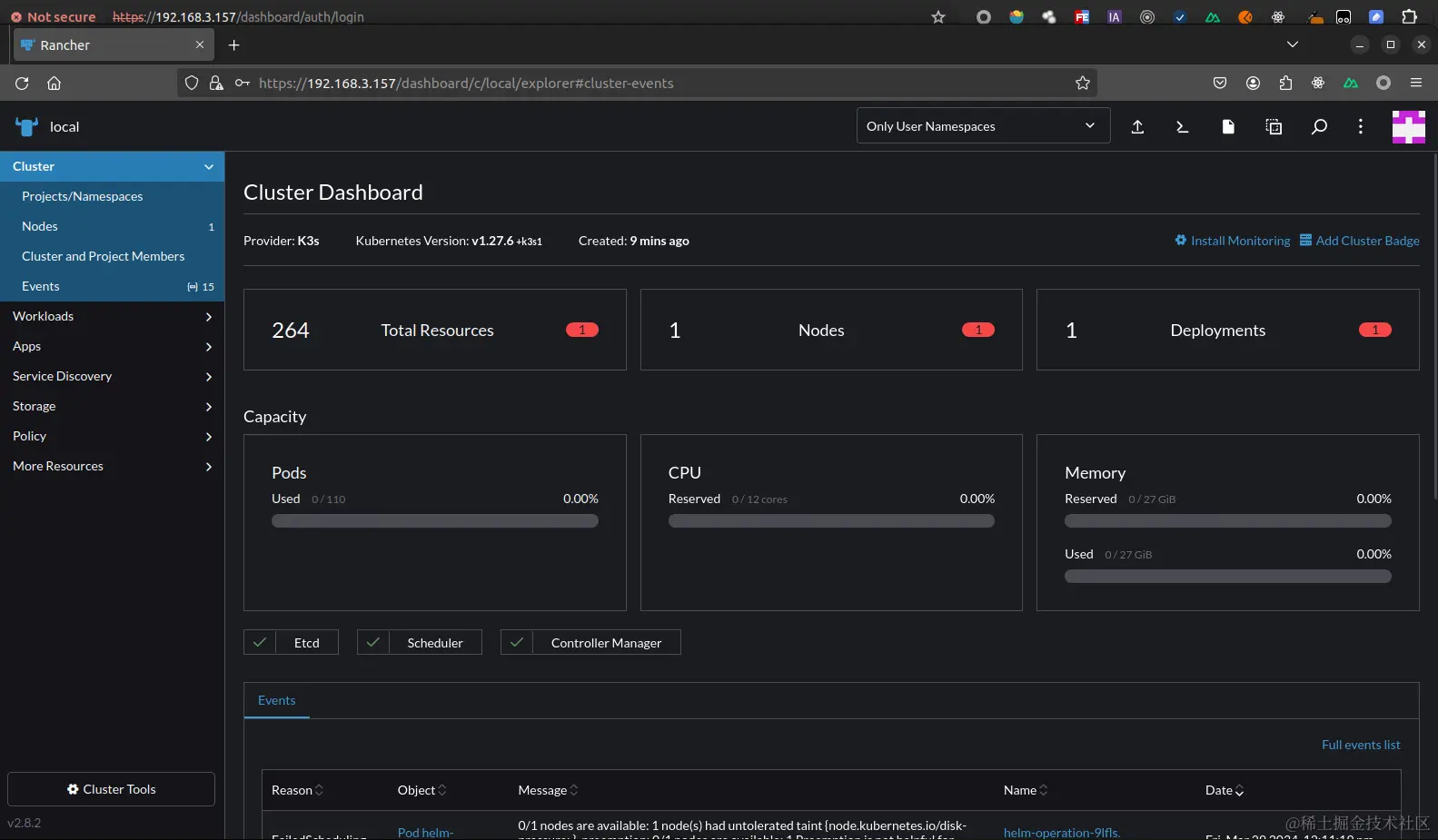1438x840 pixels.
Task: Open the Nodes summary card
Action: point(831,330)
